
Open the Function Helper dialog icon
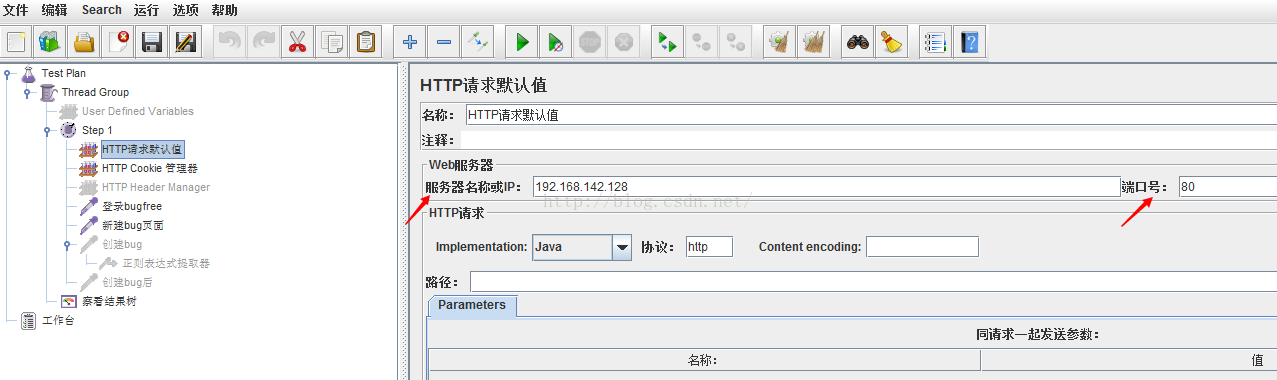[934, 42]
